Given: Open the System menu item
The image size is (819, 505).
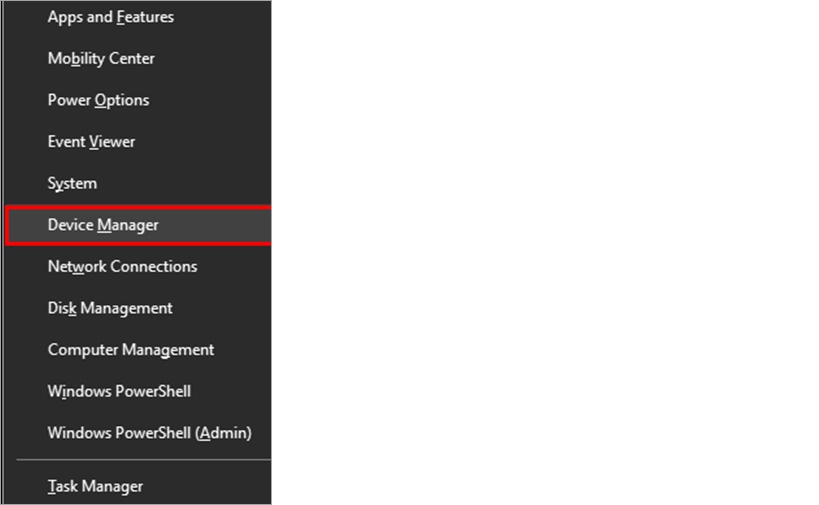Looking at the screenshot, I should point(138,184).
